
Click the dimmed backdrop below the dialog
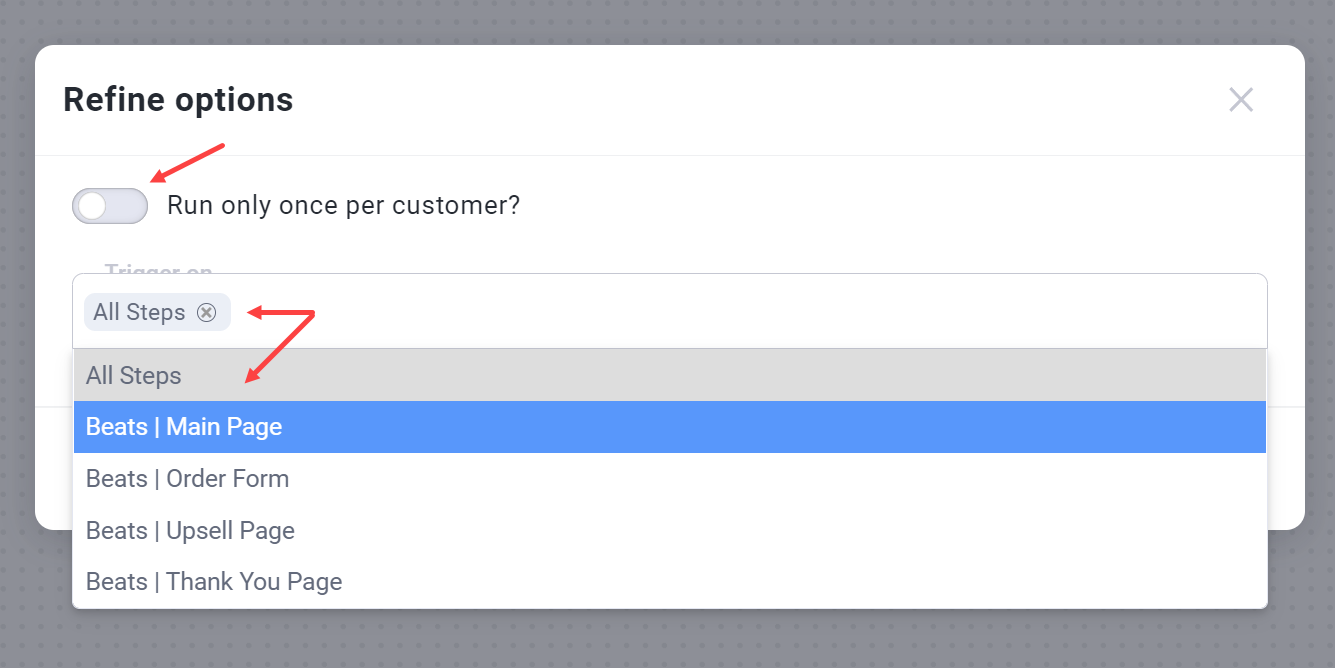(x=667, y=640)
